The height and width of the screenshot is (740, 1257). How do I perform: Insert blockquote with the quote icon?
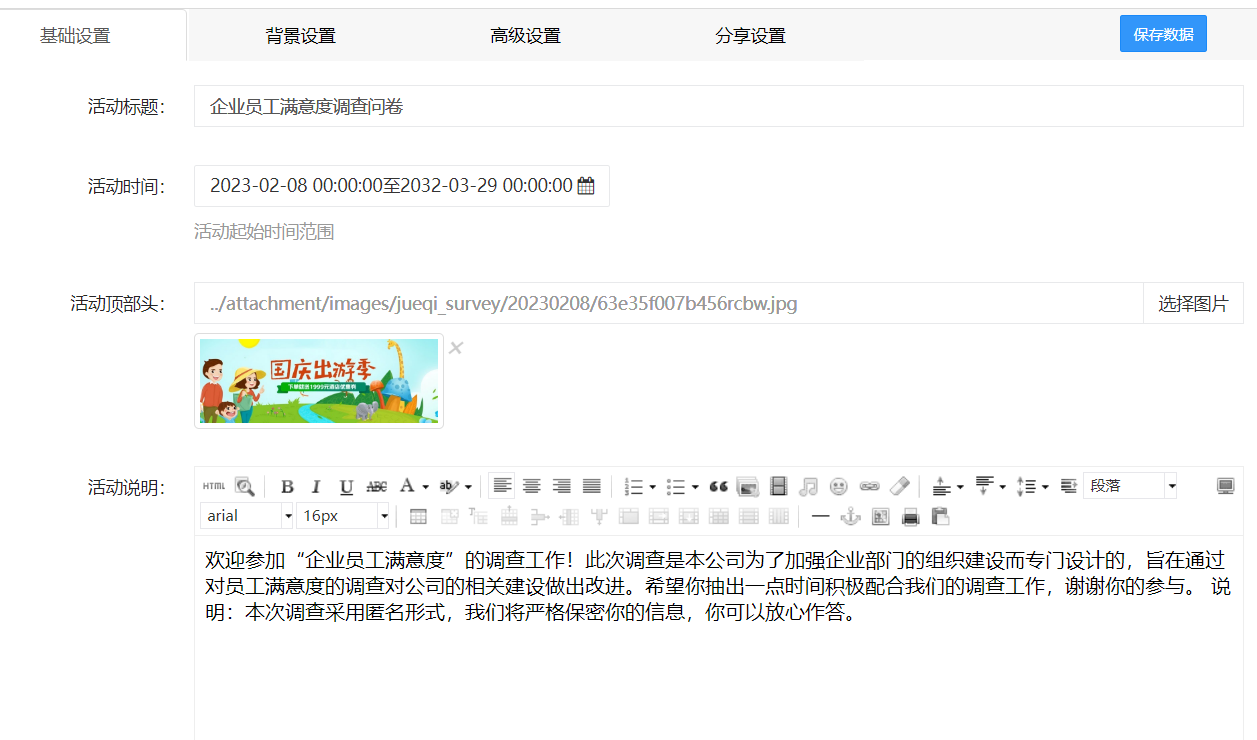tap(718, 487)
